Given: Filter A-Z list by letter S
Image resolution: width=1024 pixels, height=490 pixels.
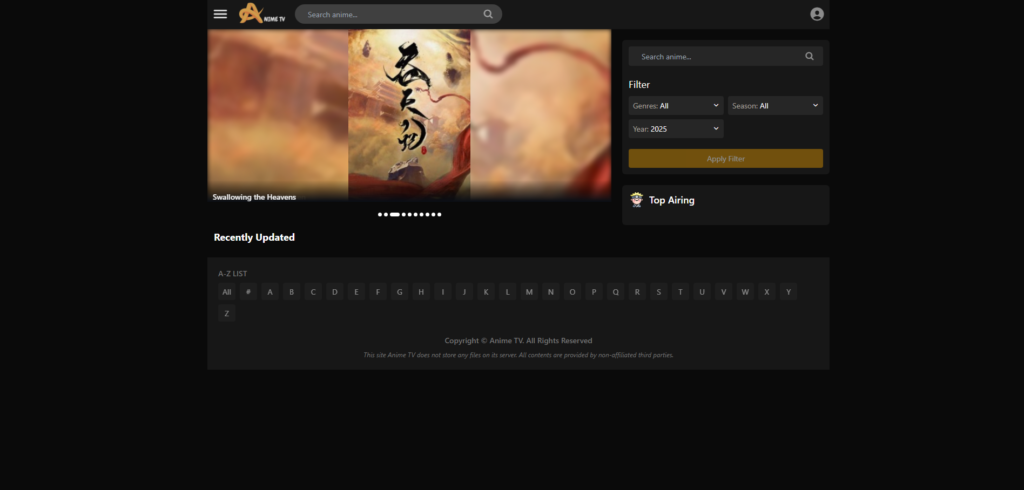Looking at the screenshot, I should pyautogui.click(x=658, y=292).
